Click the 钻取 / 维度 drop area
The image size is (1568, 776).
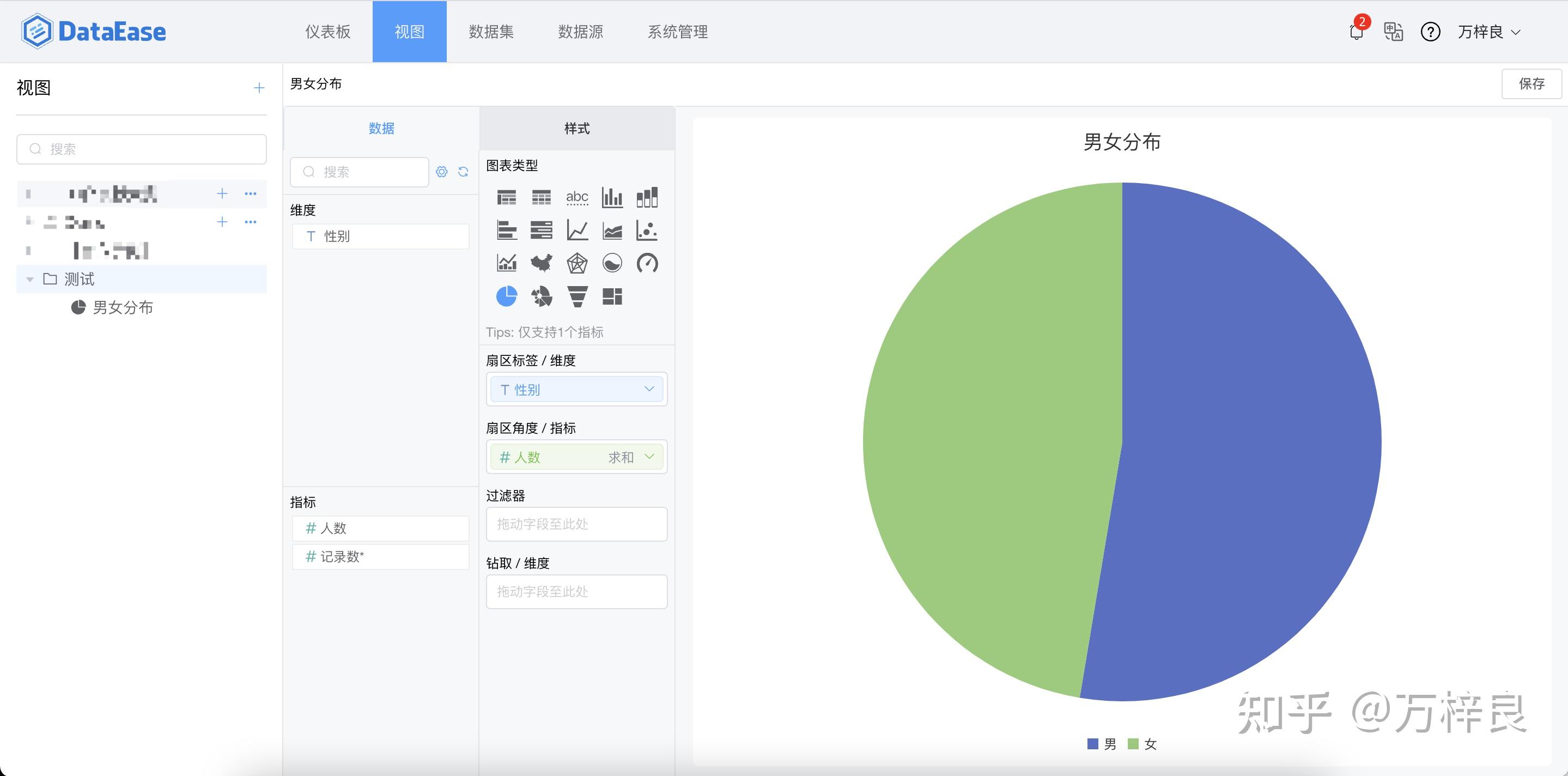[577, 592]
